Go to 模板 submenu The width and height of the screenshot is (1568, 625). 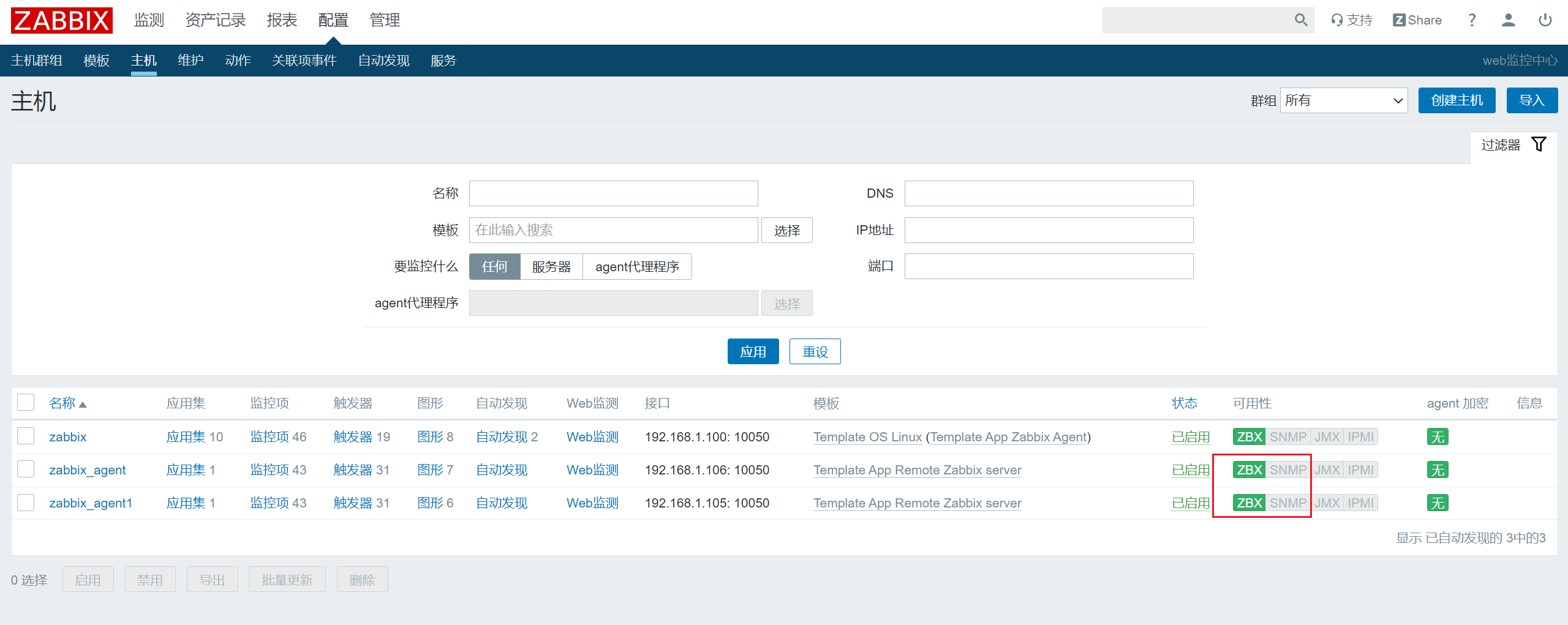coord(96,61)
